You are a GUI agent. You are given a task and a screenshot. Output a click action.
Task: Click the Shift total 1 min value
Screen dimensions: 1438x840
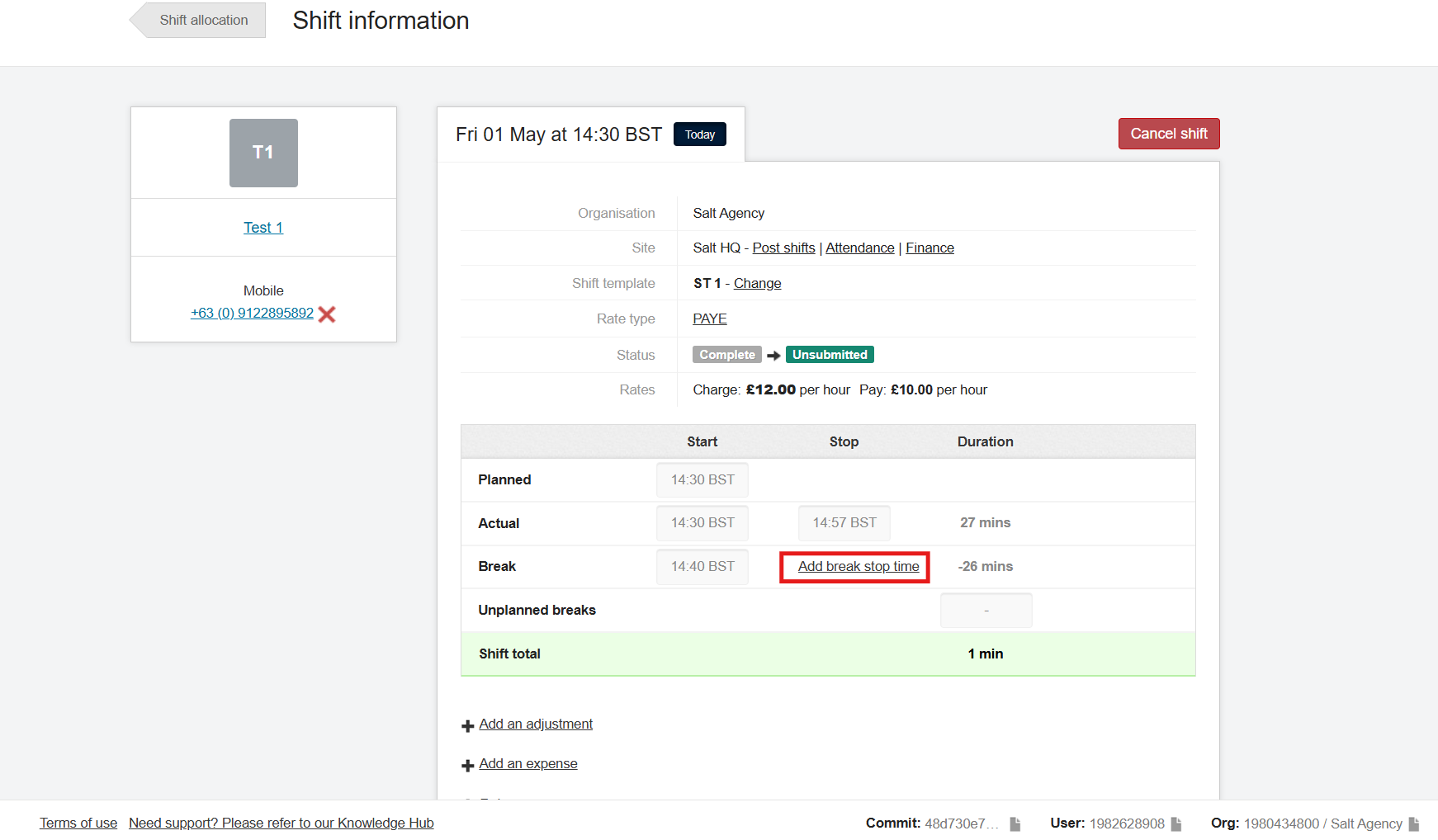pyautogui.click(x=986, y=654)
